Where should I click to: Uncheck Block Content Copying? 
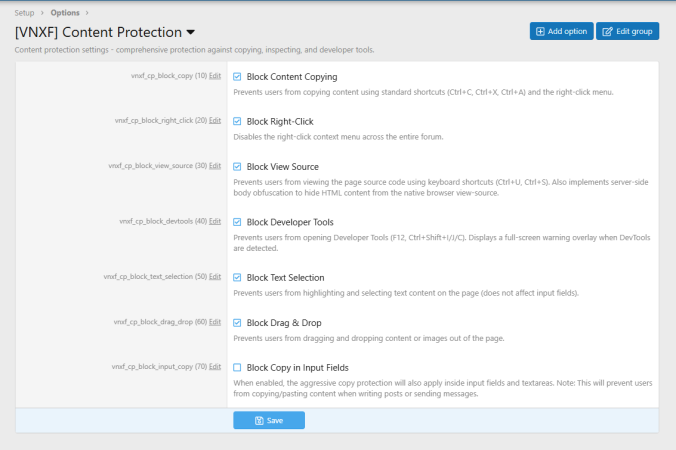[x=237, y=77]
